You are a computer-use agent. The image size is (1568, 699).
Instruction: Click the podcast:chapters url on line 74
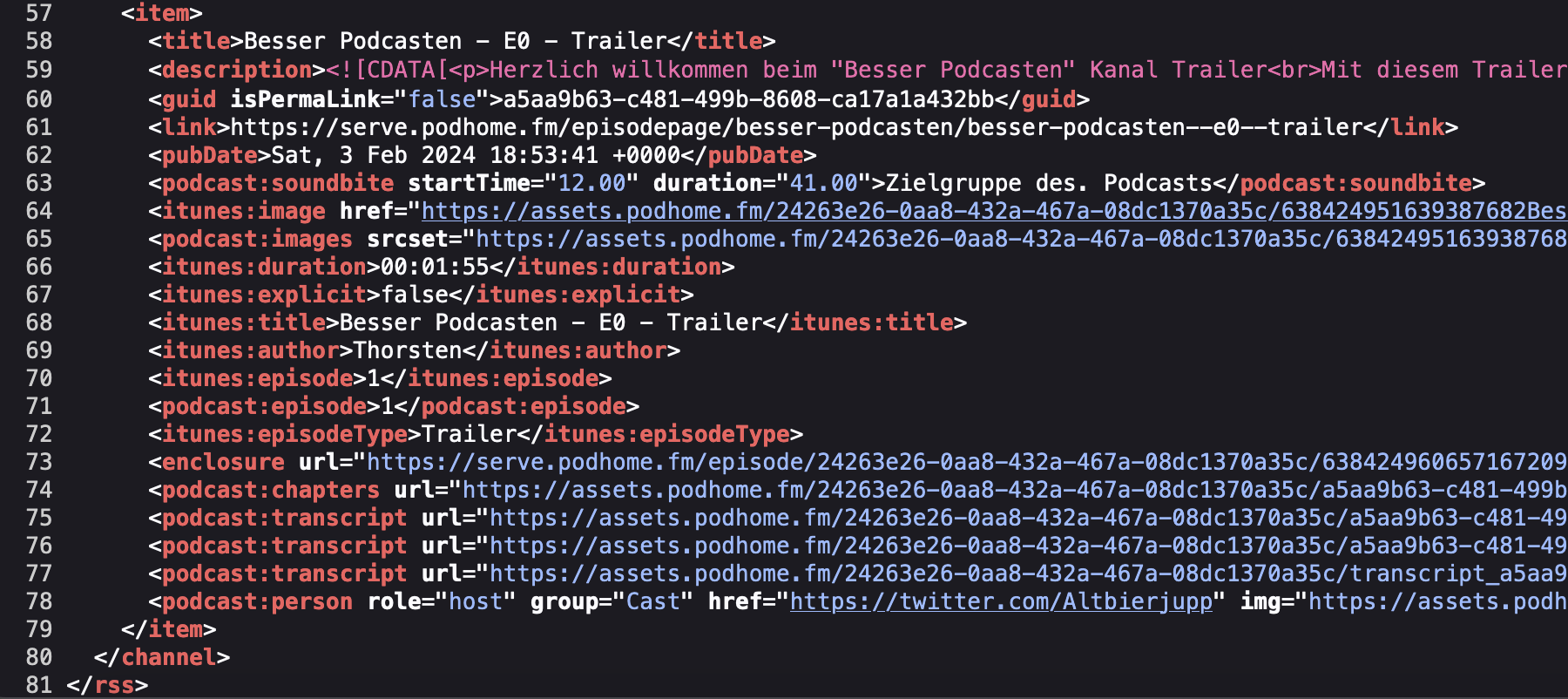tap(1015, 490)
